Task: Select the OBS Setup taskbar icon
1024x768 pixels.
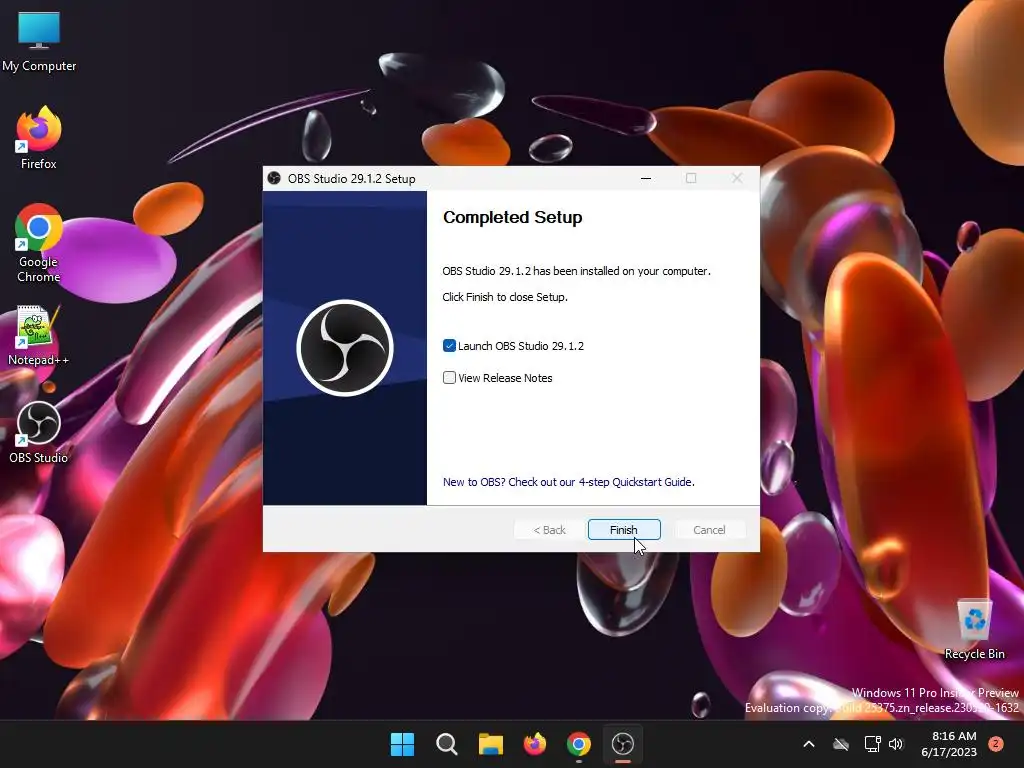Action: 622,744
